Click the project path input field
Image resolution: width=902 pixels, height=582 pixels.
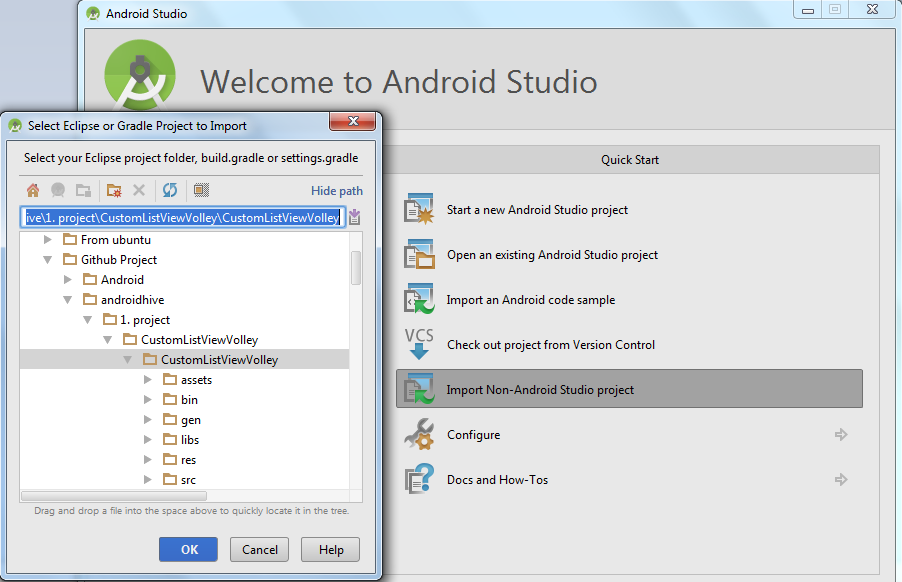click(183, 217)
